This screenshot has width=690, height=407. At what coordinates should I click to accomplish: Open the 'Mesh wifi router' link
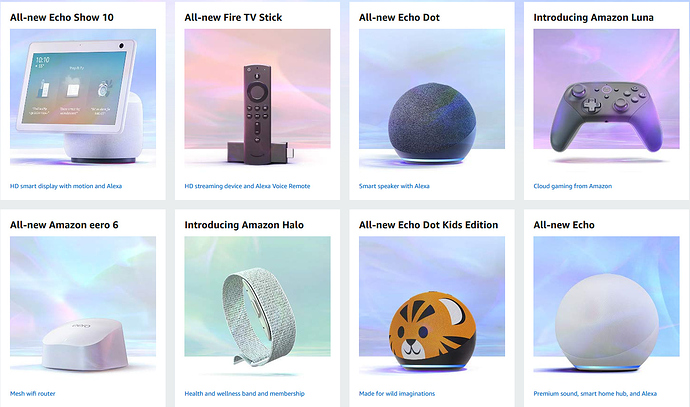pos(33,393)
